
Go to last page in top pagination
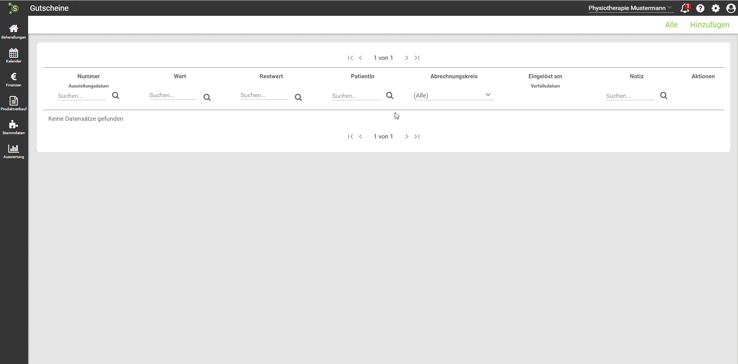(417, 58)
